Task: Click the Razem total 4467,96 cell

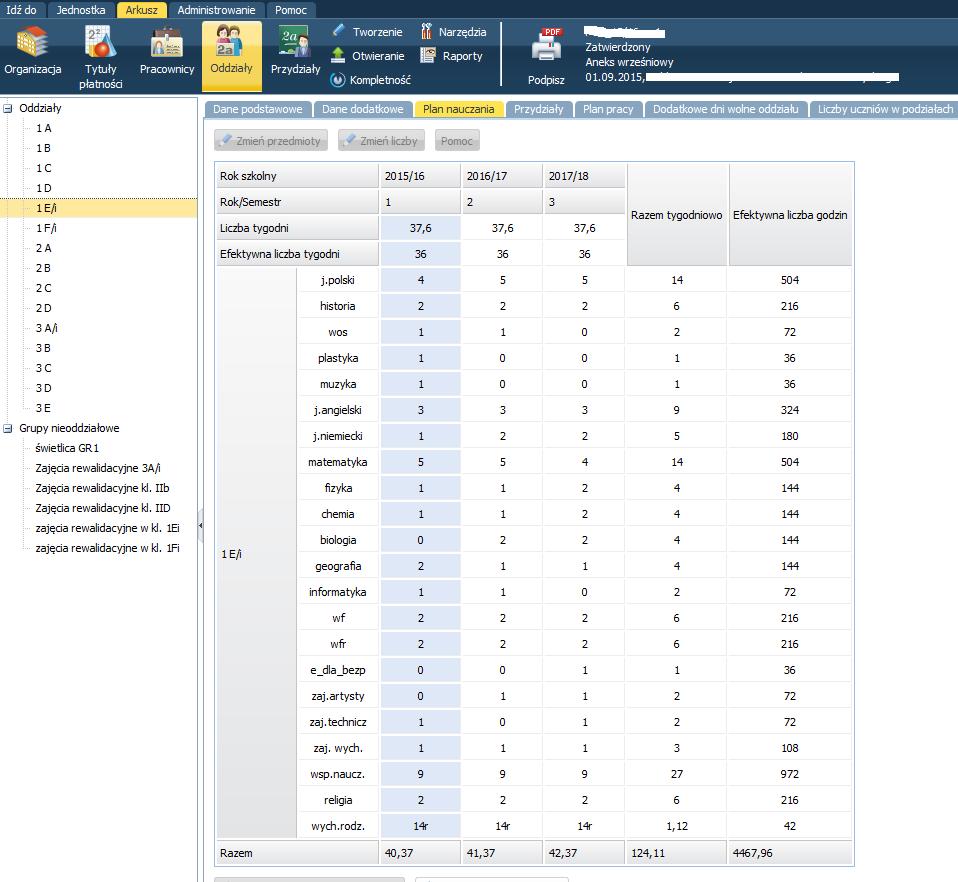Action: pyautogui.click(x=789, y=853)
